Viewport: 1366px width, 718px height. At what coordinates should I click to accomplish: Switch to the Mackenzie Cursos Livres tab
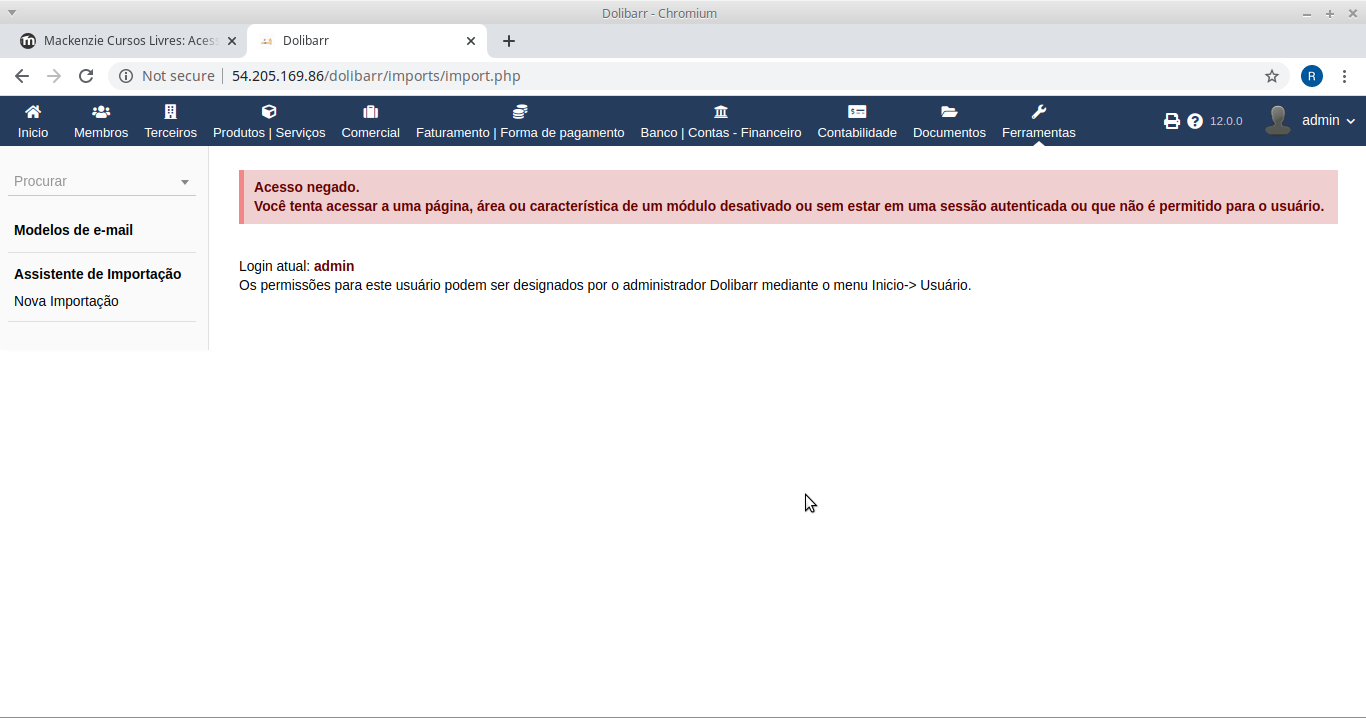point(130,41)
